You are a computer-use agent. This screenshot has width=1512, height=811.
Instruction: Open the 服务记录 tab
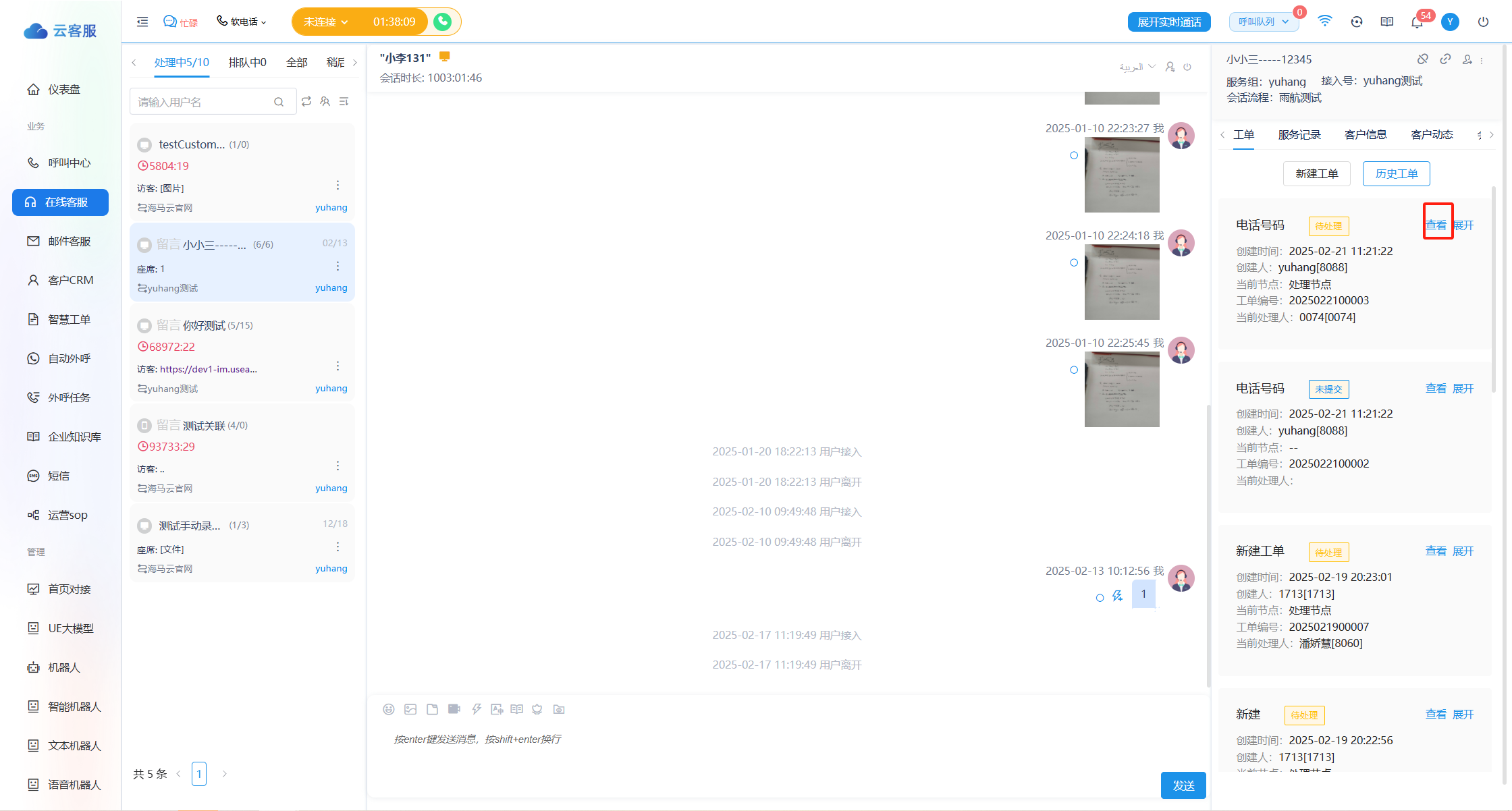pos(1299,135)
